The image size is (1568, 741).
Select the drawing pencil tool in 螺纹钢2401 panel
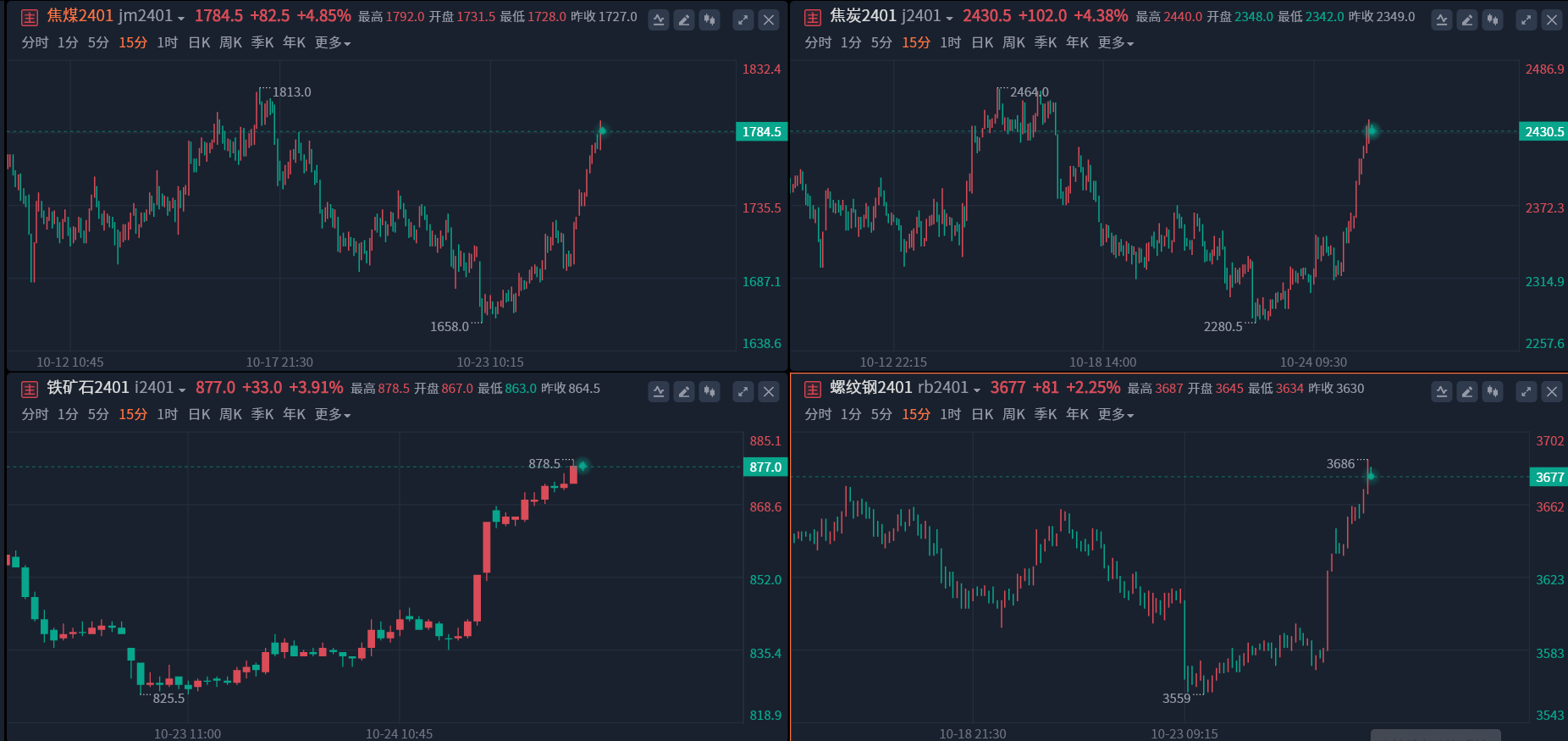[x=1467, y=391]
